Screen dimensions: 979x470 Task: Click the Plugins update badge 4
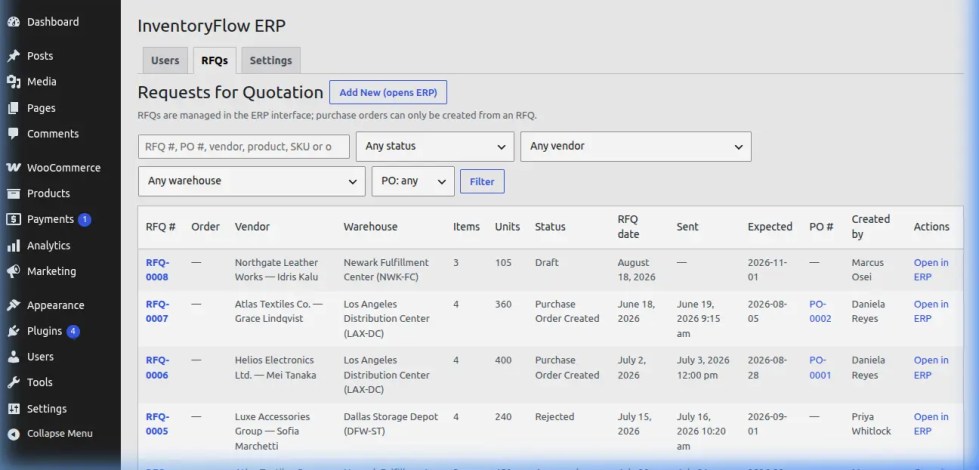[x=73, y=331]
